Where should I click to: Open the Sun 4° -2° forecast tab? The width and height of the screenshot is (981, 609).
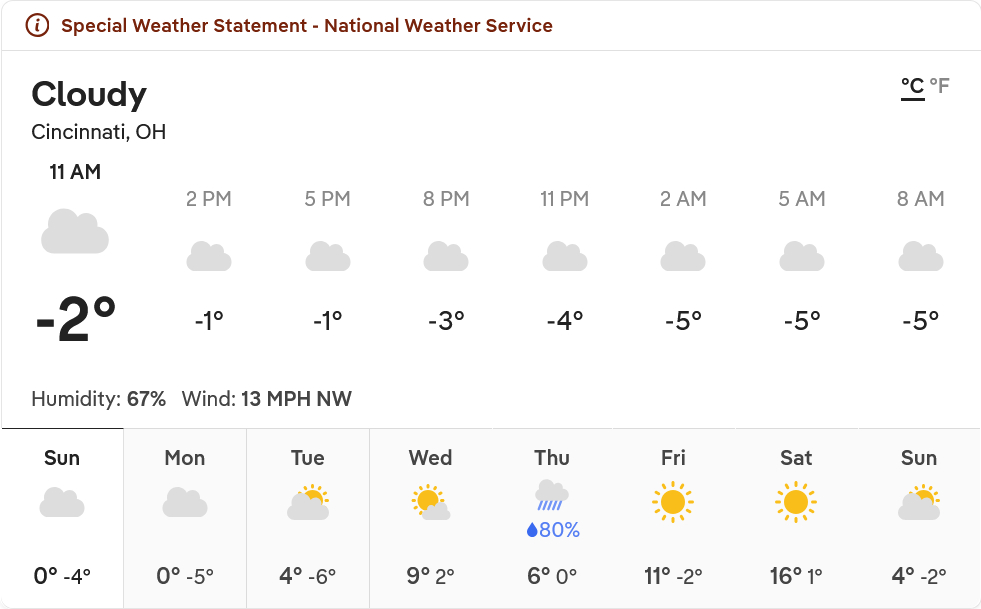coord(919,518)
